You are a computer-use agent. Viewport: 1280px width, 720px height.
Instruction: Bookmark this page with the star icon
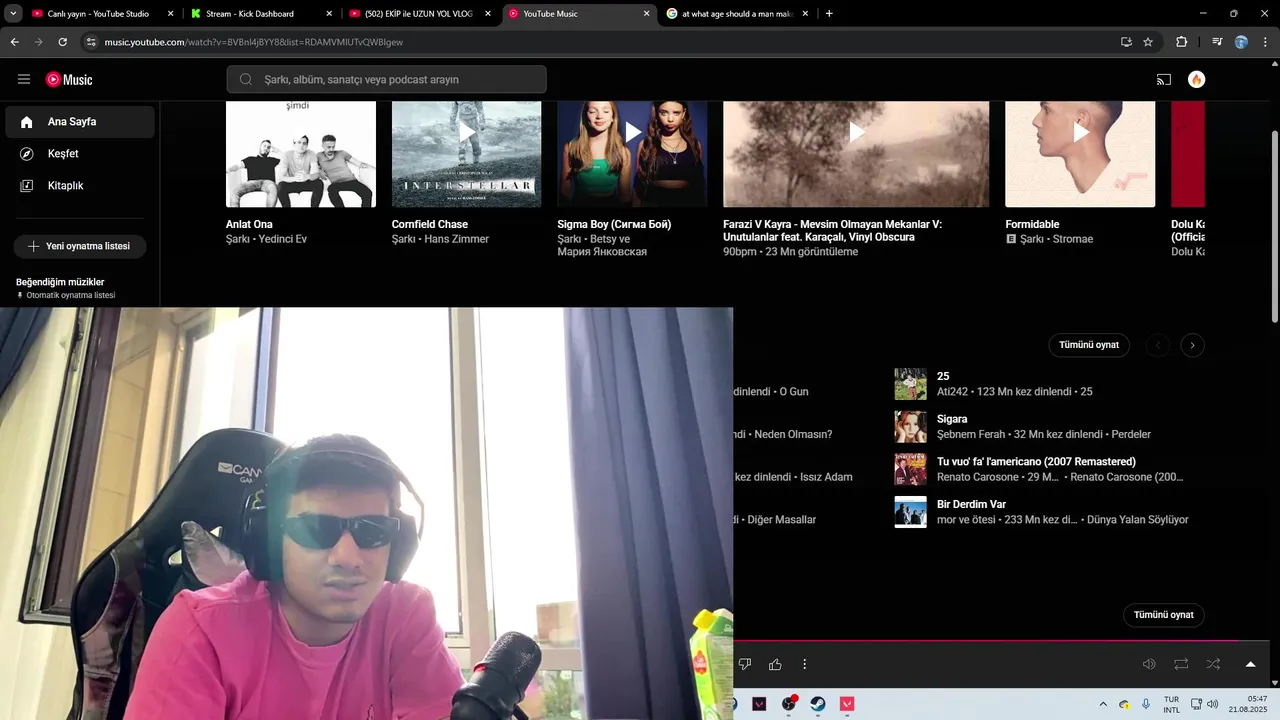point(1148,42)
